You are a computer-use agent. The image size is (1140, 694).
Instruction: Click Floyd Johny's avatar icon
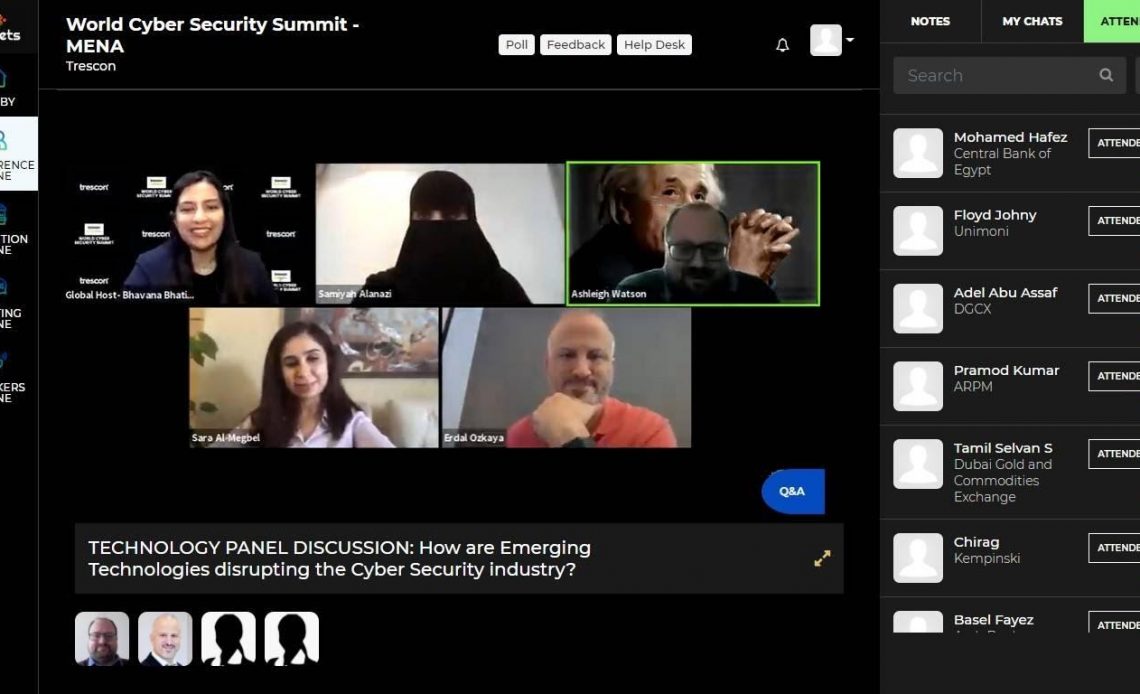pyautogui.click(x=918, y=231)
